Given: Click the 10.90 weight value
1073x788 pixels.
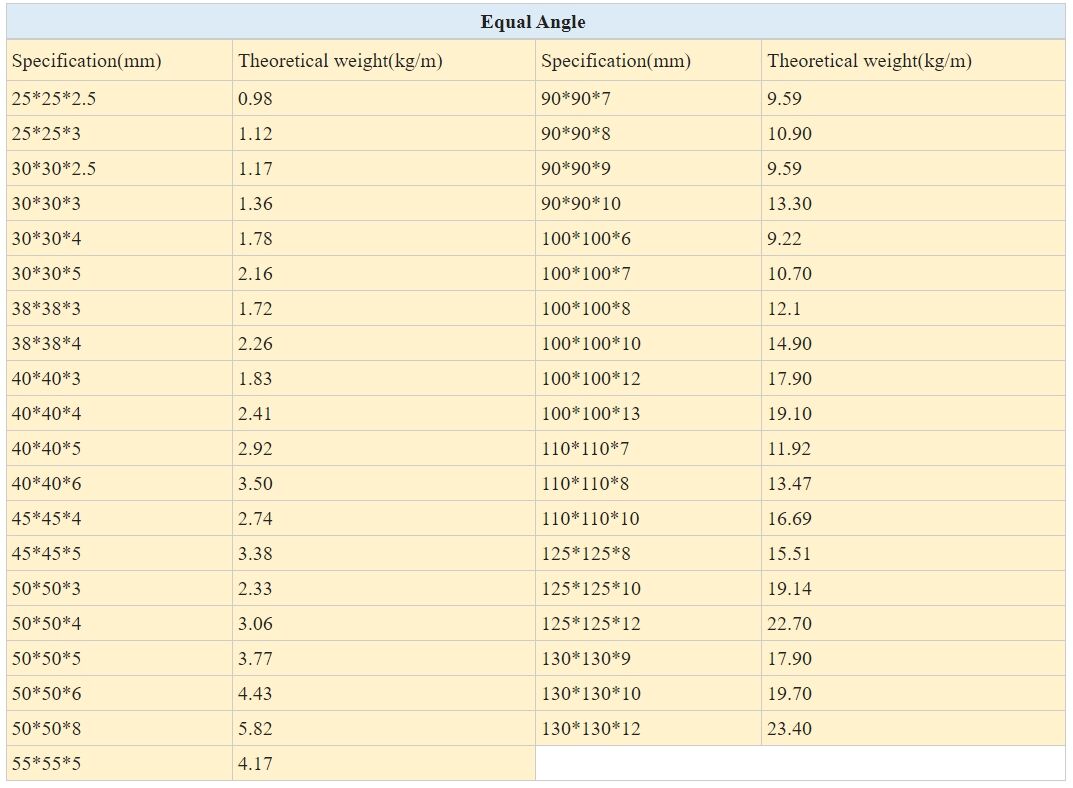Looking at the screenshot, I should pos(789,134).
